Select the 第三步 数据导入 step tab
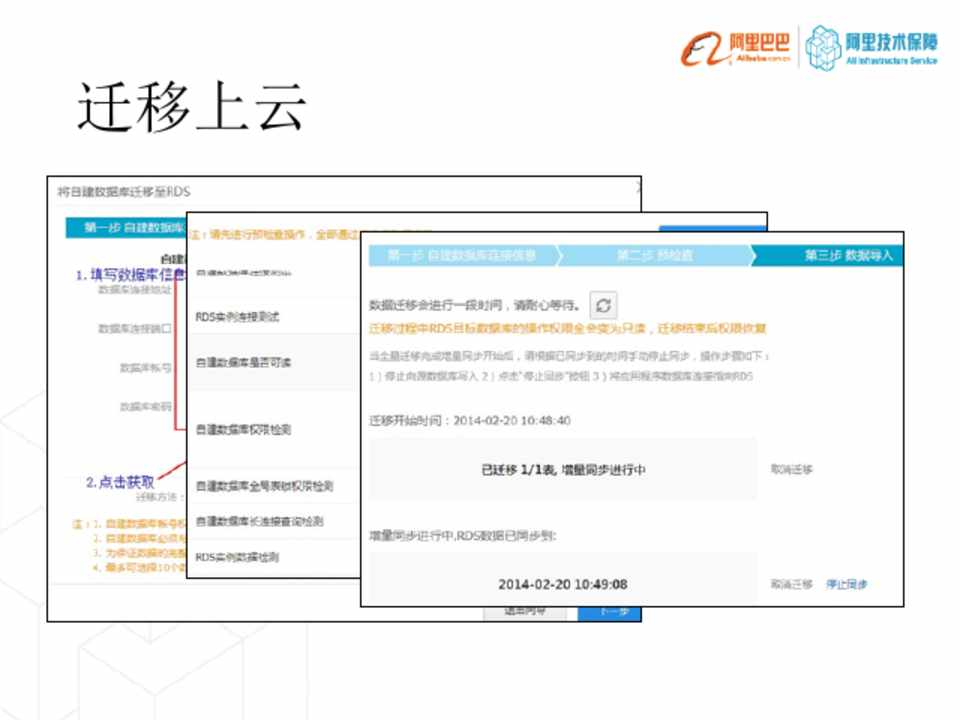Image resolution: width=960 pixels, height=720 pixels. [x=846, y=255]
